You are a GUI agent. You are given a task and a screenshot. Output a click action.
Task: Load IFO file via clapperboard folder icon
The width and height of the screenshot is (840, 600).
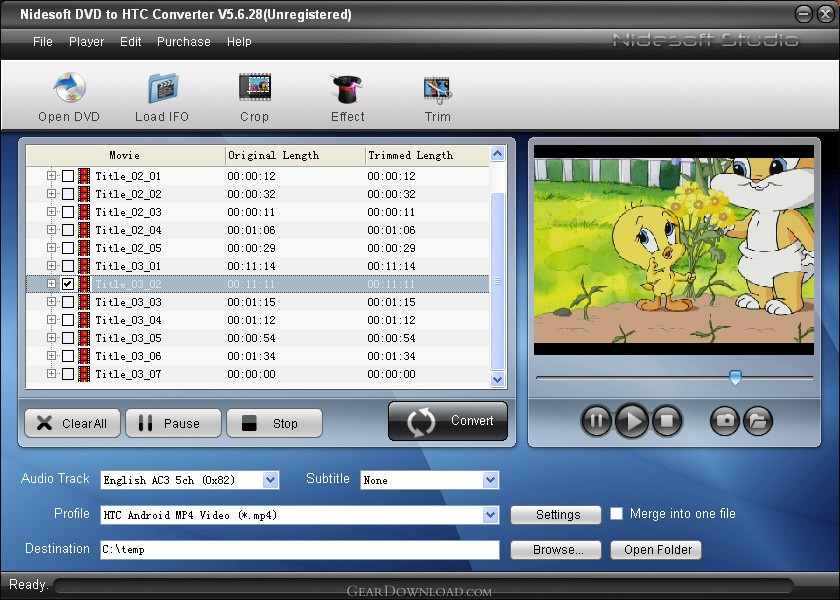point(162,88)
